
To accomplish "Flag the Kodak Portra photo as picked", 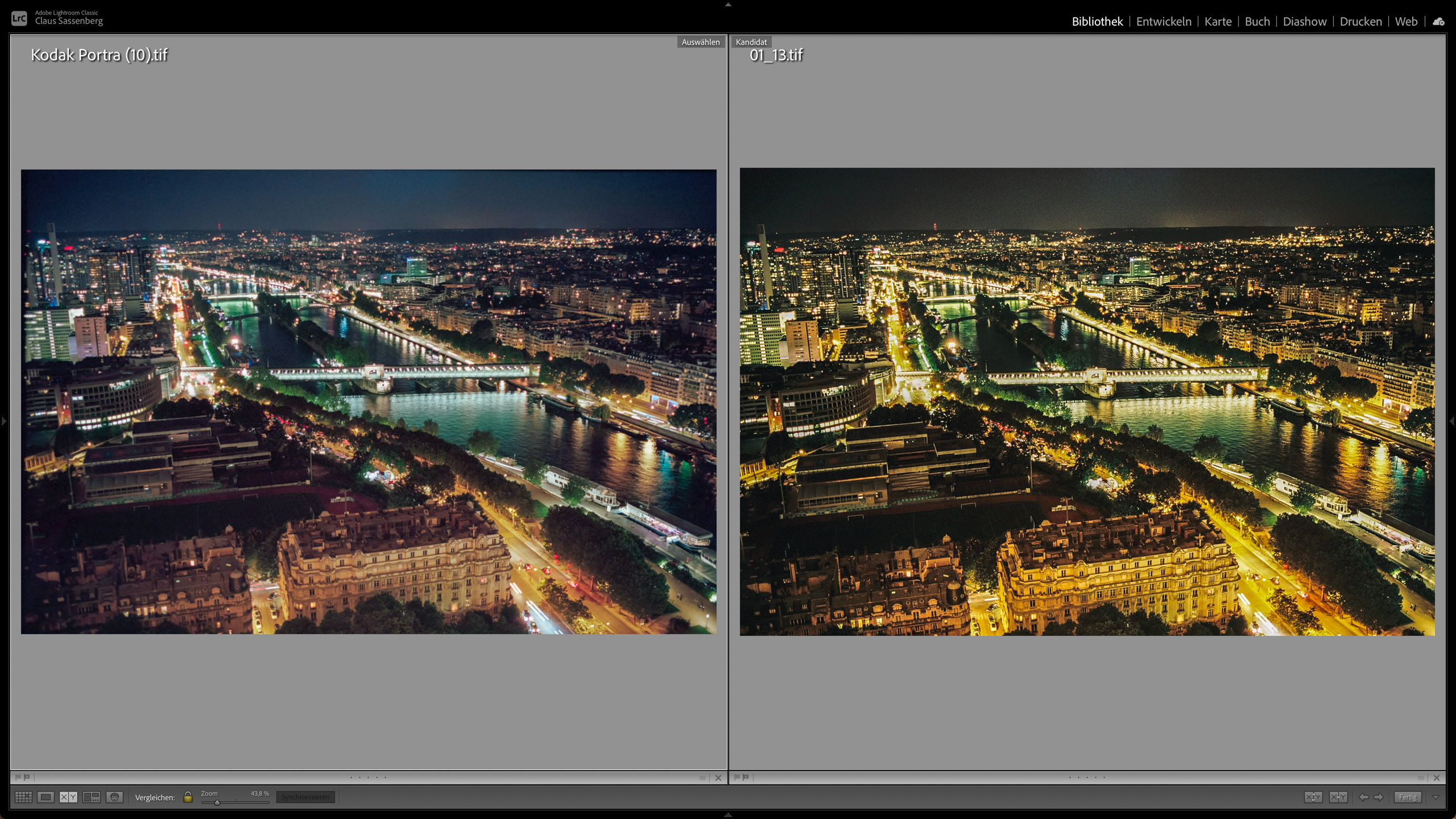I will click(x=18, y=777).
